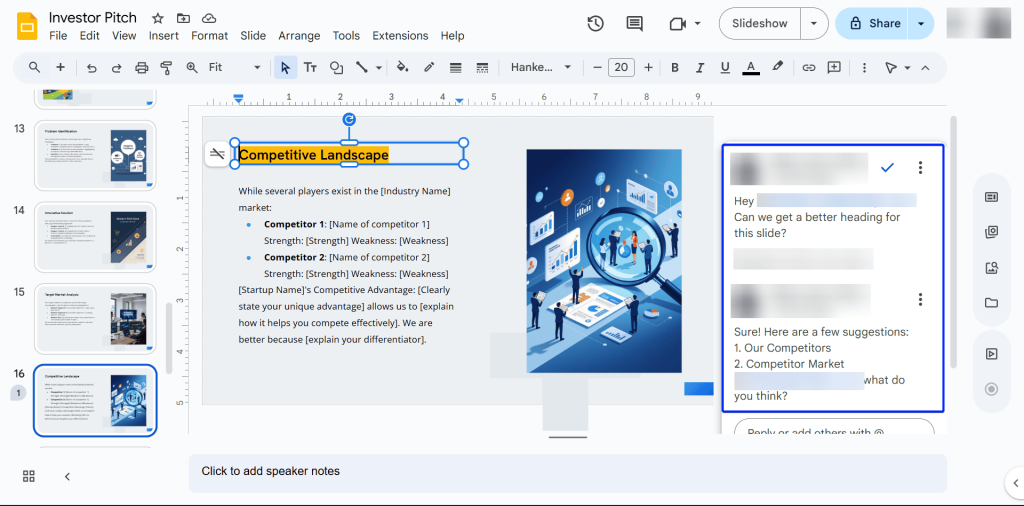Open version history clock icon
1024x506 pixels.
click(x=596, y=24)
